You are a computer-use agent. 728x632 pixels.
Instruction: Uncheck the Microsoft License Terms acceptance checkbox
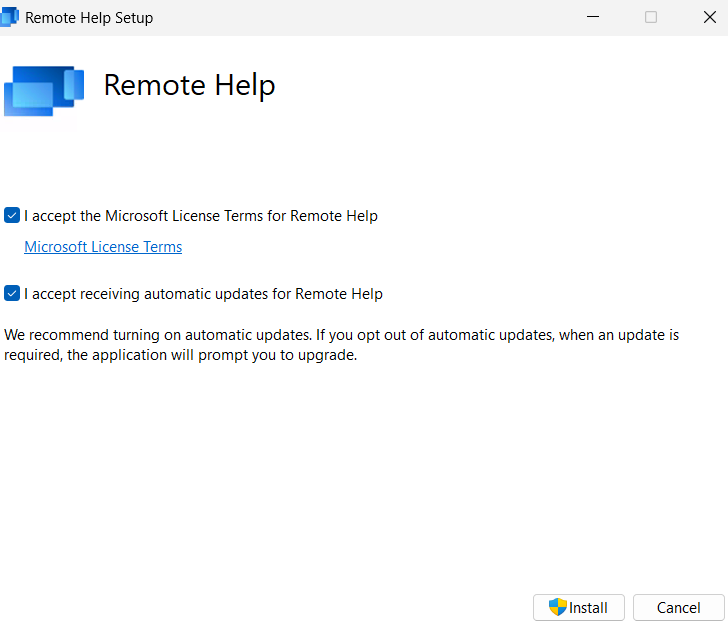[12, 215]
